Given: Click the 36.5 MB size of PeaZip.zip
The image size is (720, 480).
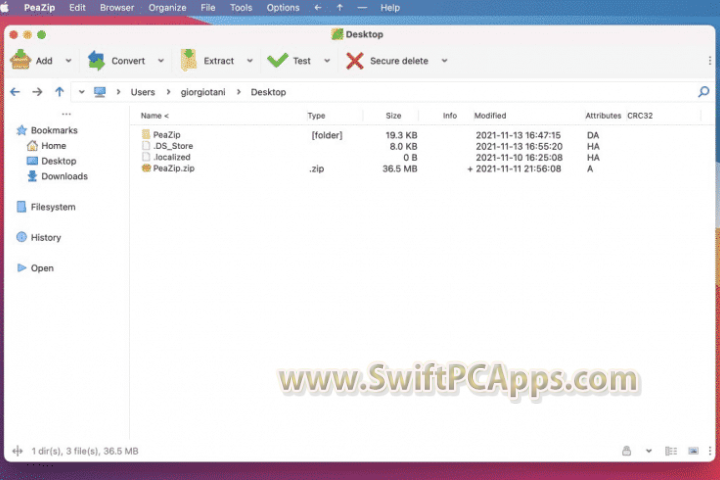Looking at the screenshot, I should (x=400, y=169).
